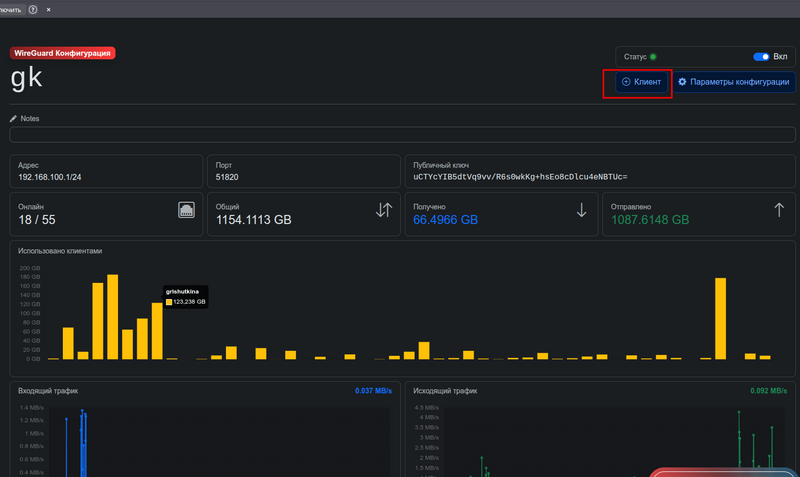Select the public key value text
This screenshot has height=477, width=800.
(x=520, y=176)
